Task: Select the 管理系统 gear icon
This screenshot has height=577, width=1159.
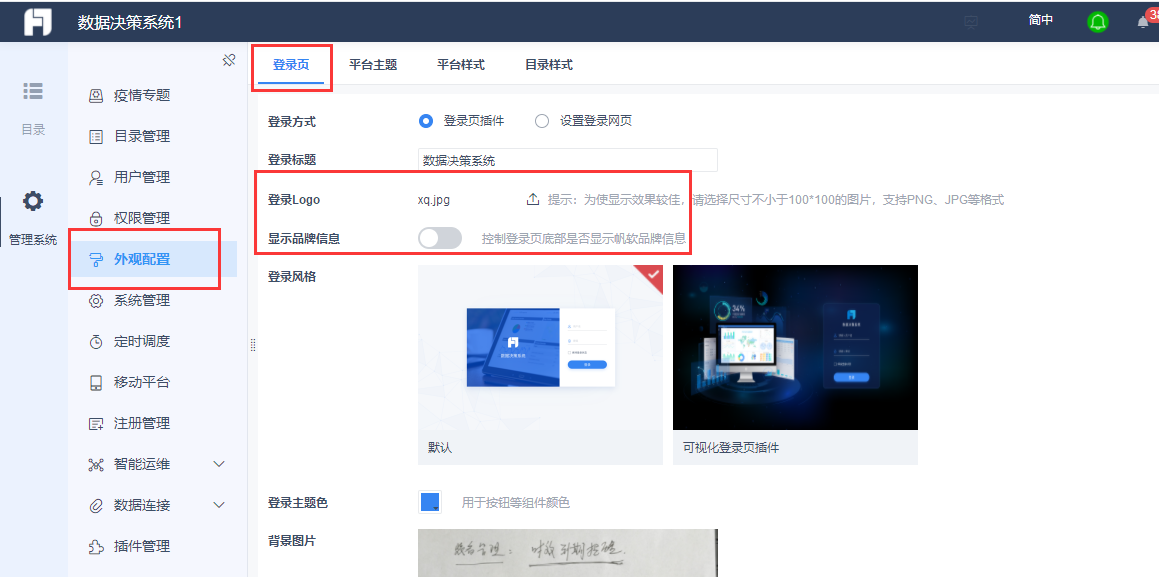Action: 33,201
